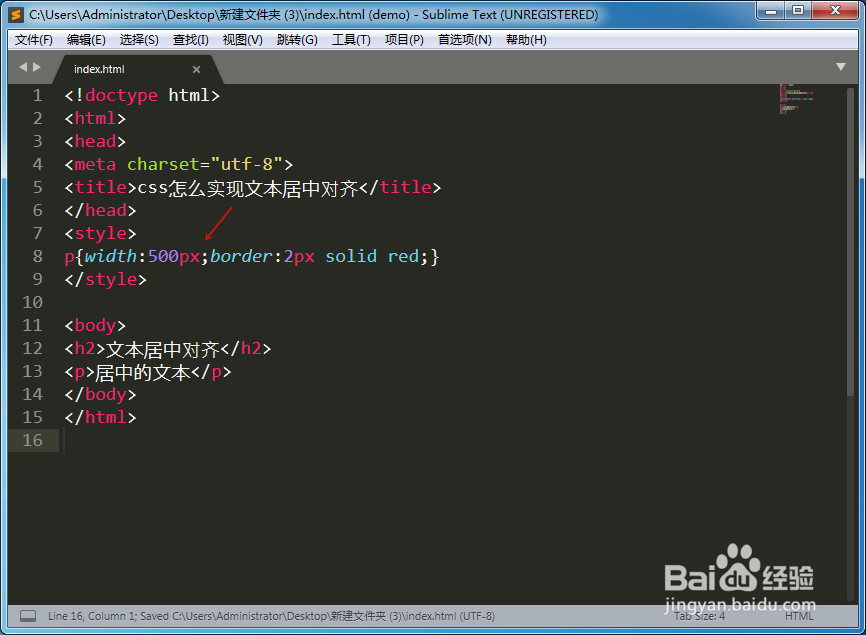Click the red color value
Screen dimensions: 866x635
pyautogui.click(x=404, y=256)
